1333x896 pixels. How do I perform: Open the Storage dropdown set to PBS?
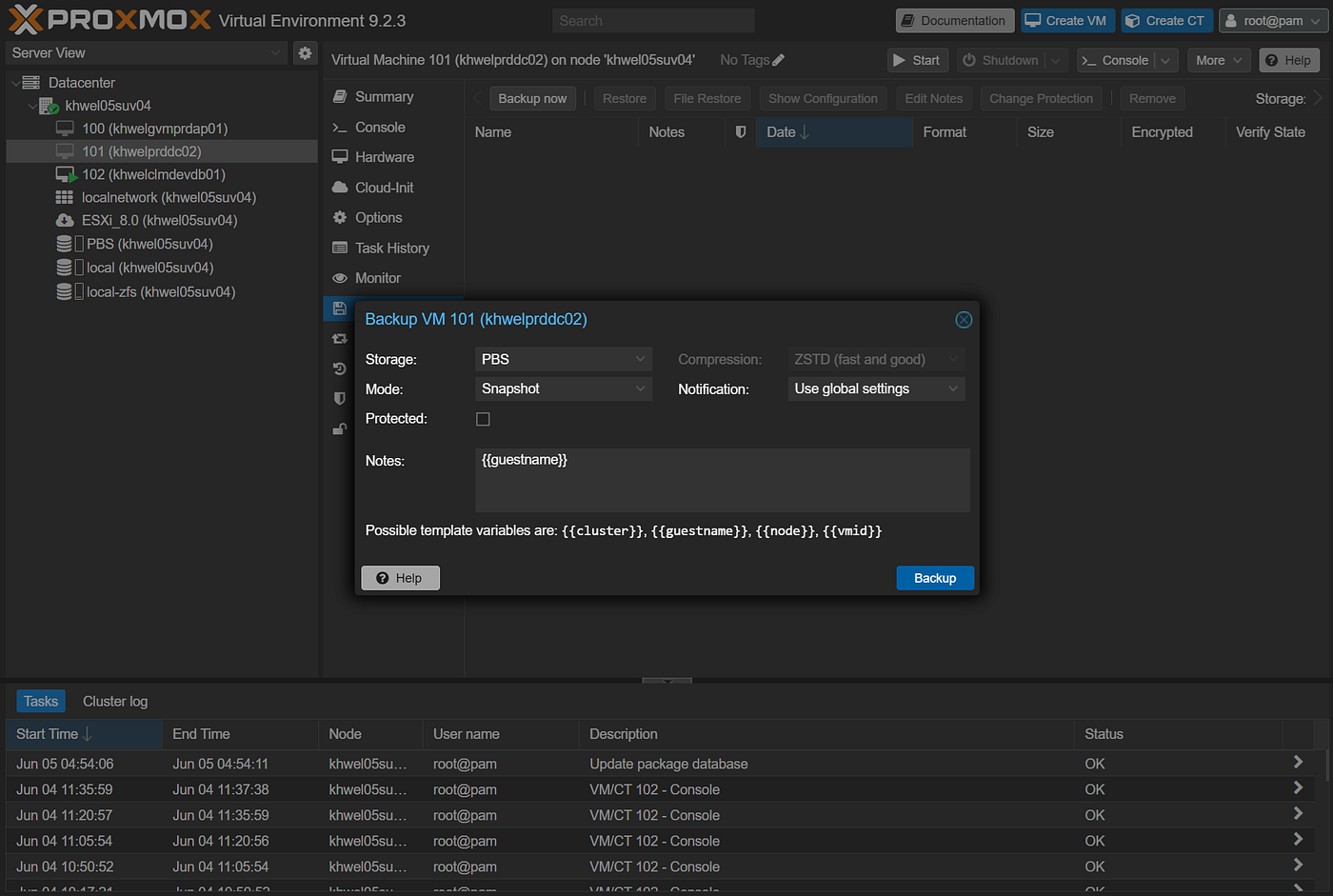tap(564, 359)
